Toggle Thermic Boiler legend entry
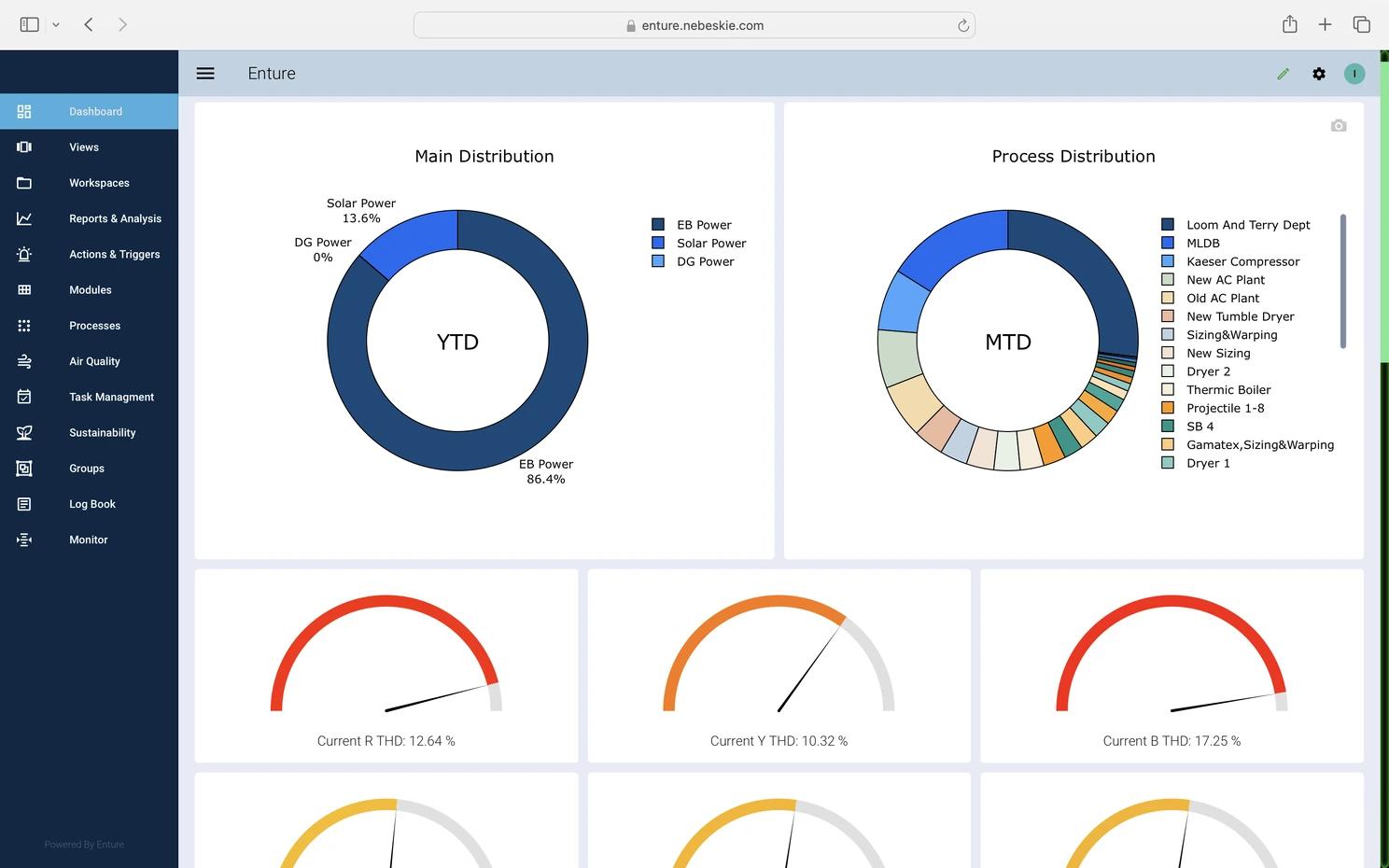This screenshot has width=1389, height=868. pos(1216,390)
